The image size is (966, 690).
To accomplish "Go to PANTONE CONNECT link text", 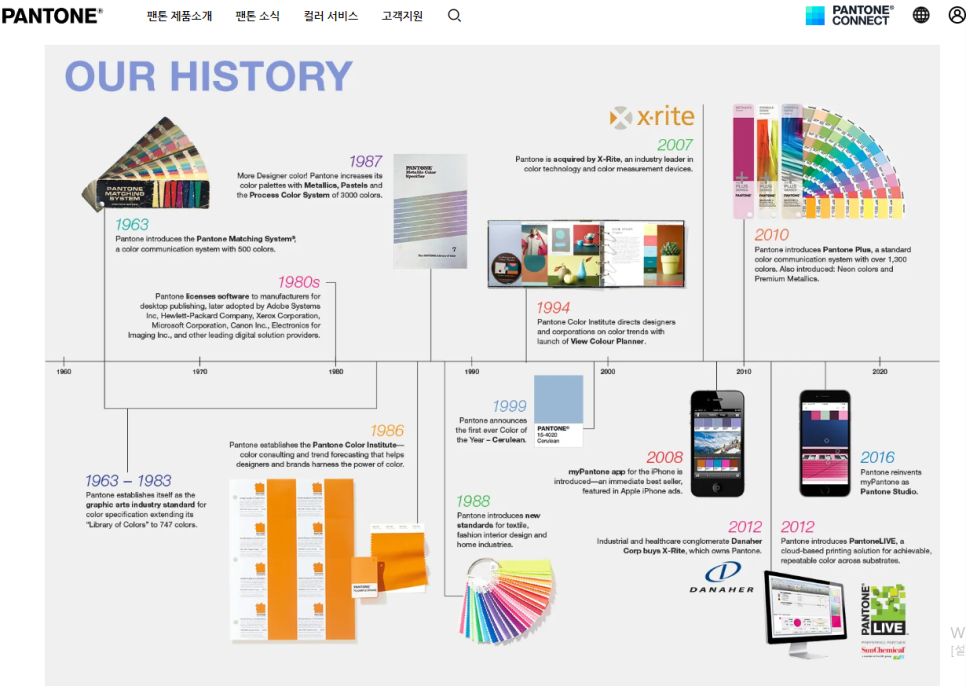I will (862, 15).
